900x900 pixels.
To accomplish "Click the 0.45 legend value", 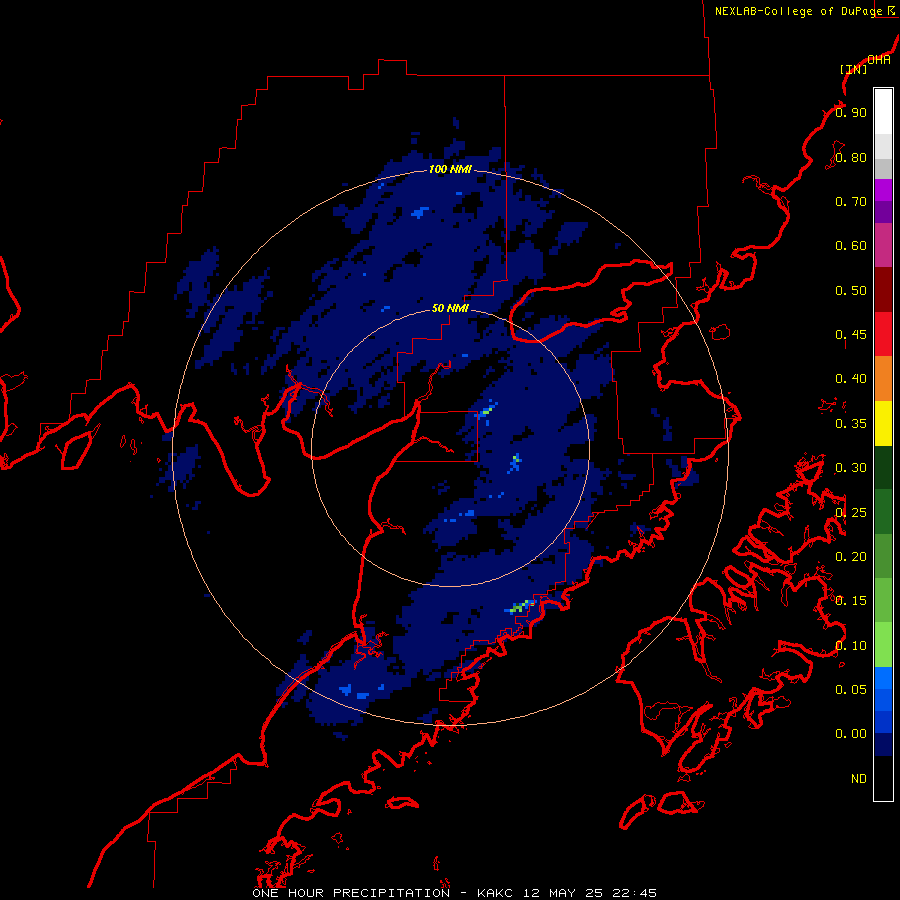I will (851, 335).
